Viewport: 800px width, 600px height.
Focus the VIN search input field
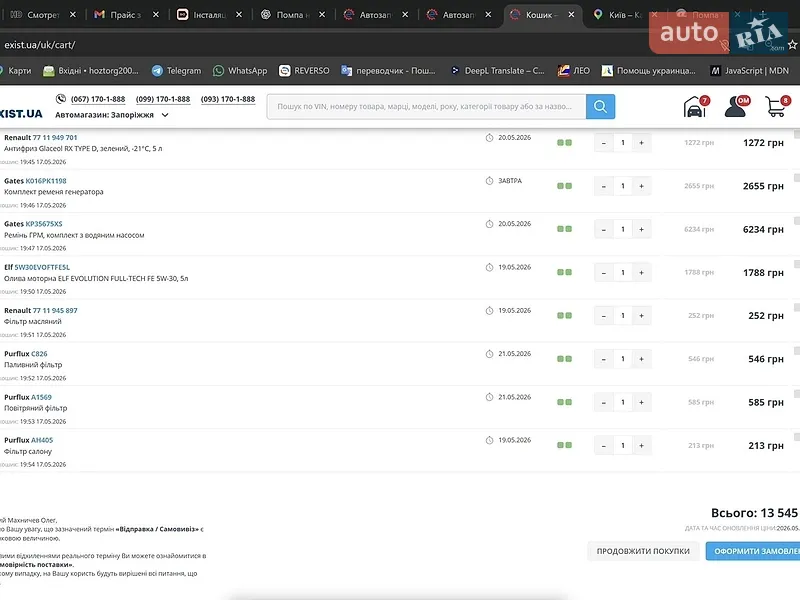click(427, 107)
